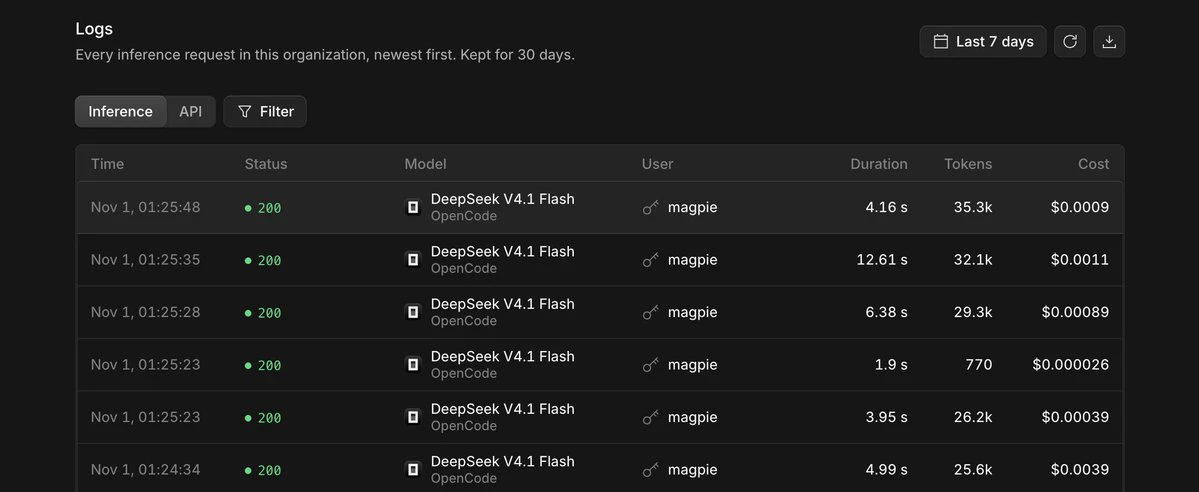The image size is (1199, 492).
Task: Click the 200 status in the 01:25:35 row
Action: click(x=263, y=261)
